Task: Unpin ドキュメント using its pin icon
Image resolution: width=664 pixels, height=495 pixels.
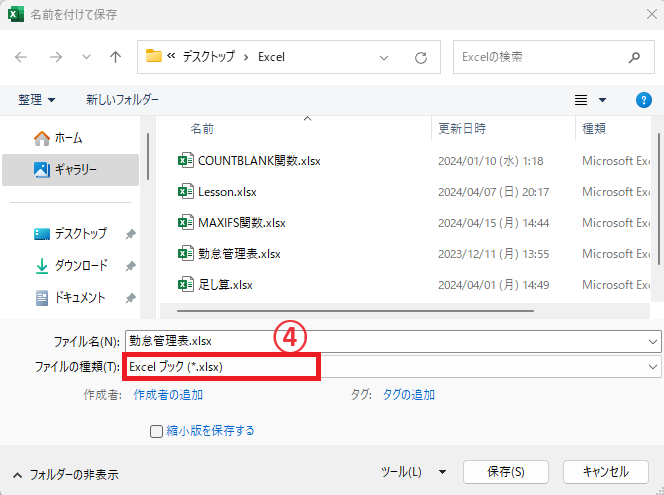Action: pyautogui.click(x=130, y=298)
